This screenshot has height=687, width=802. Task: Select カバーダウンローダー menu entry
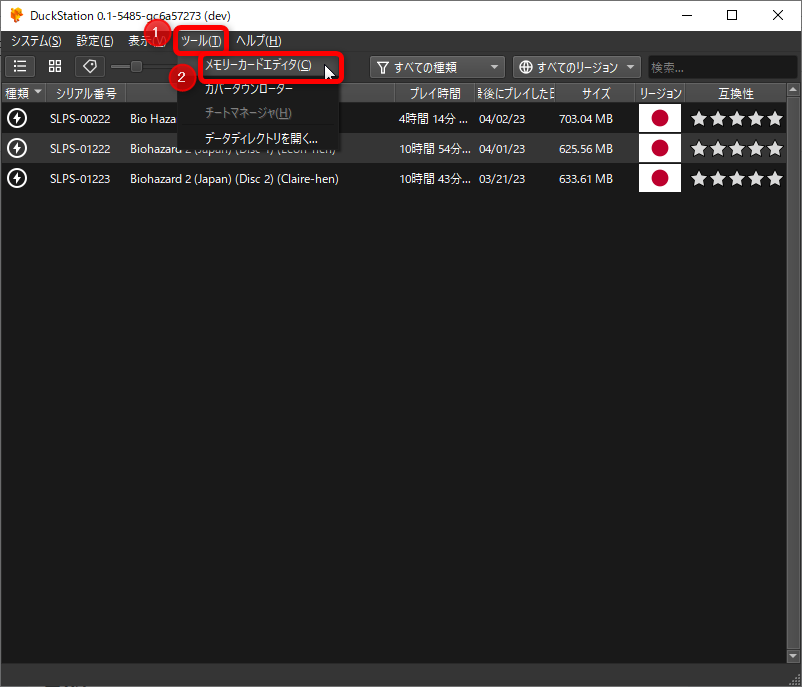click(258, 89)
